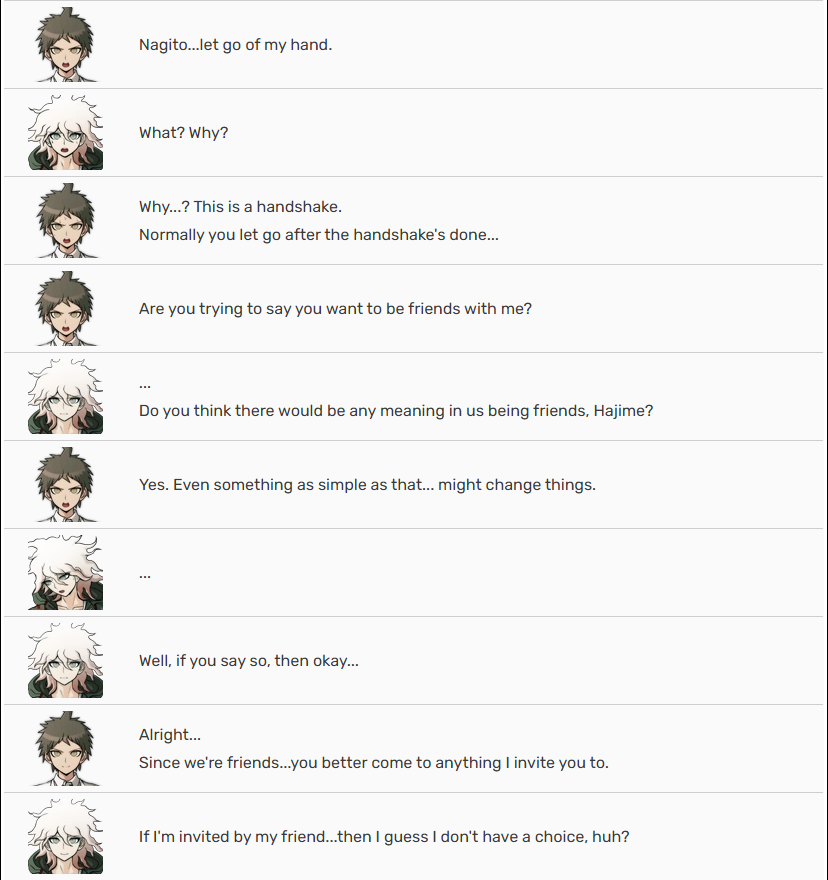Select Hajime's portrait beside "Yes. Even something as simple"

65,484
